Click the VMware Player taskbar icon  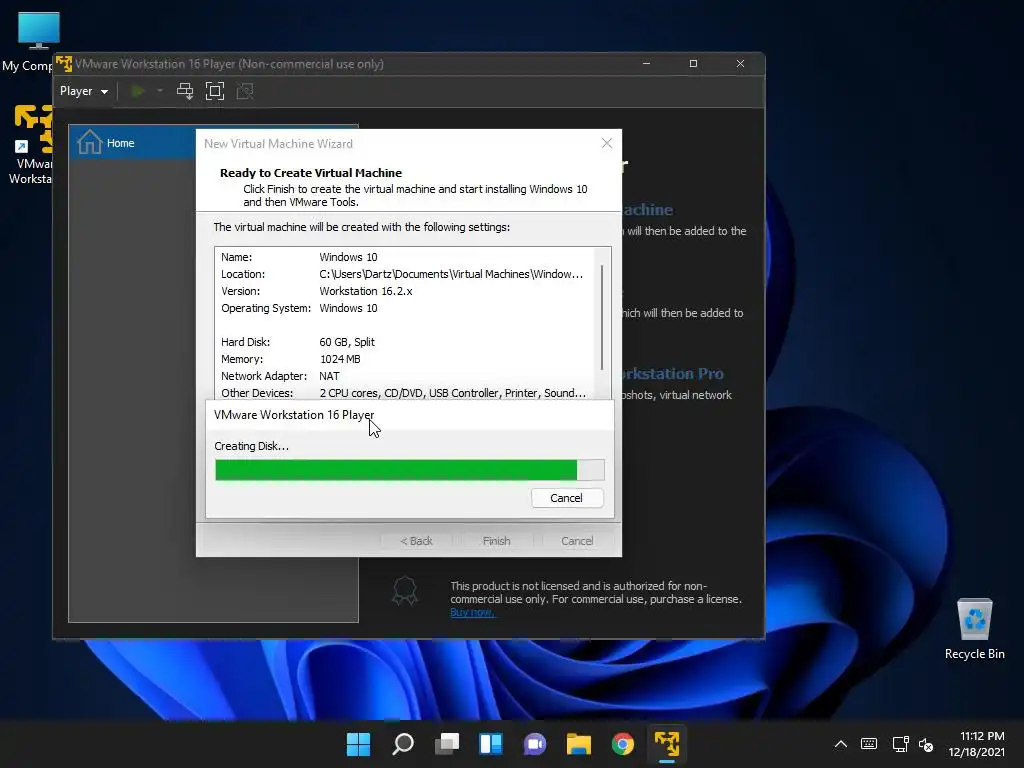(667, 744)
